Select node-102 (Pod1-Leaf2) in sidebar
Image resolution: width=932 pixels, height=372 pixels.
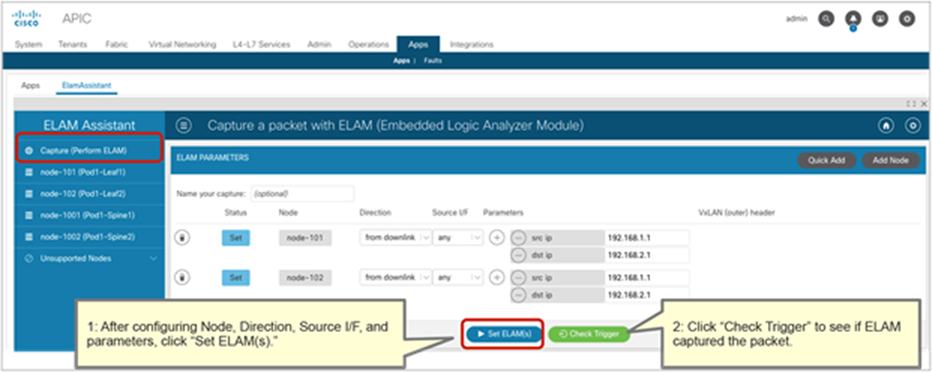(89, 194)
